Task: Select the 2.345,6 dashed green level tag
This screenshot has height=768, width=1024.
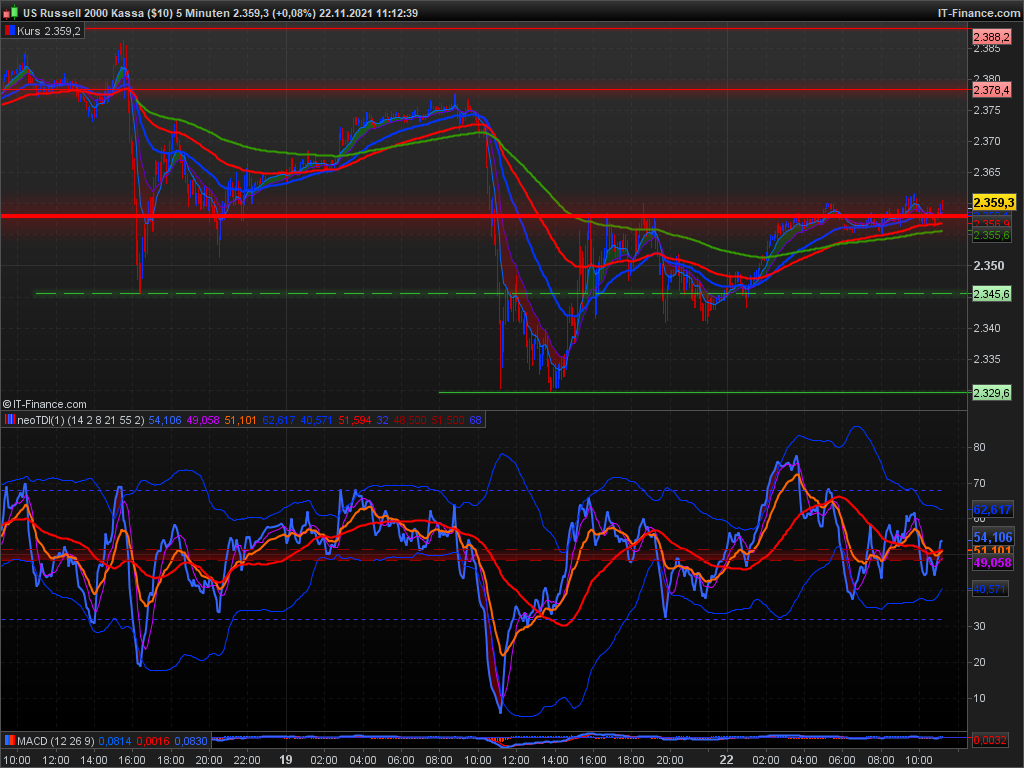Action: (x=991, y=294)
